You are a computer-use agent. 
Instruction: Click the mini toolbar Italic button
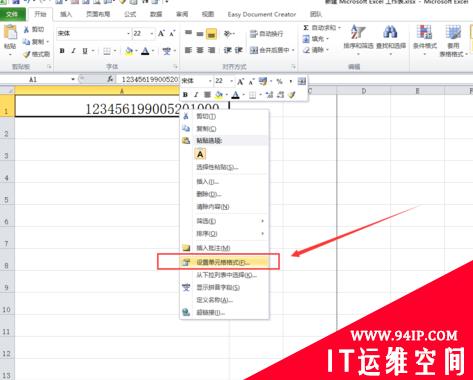tap(196, 95)
